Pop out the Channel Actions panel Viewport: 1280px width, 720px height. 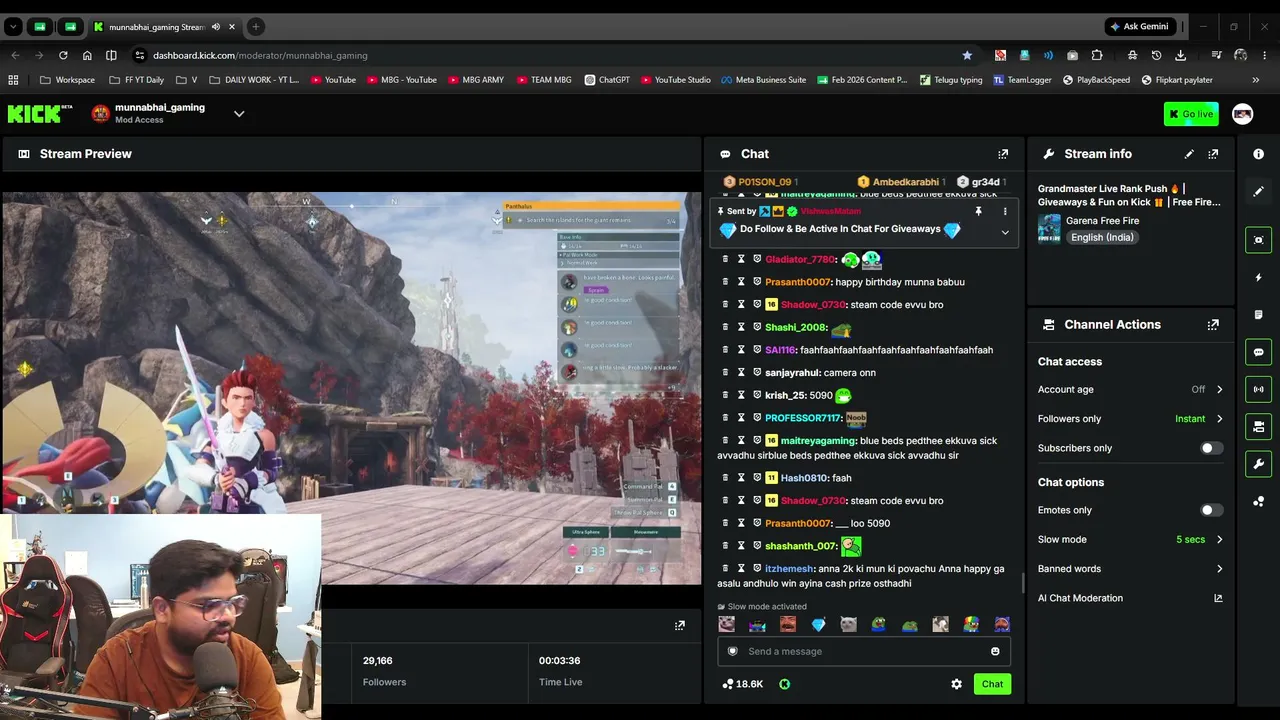(x=1213, y=325)
